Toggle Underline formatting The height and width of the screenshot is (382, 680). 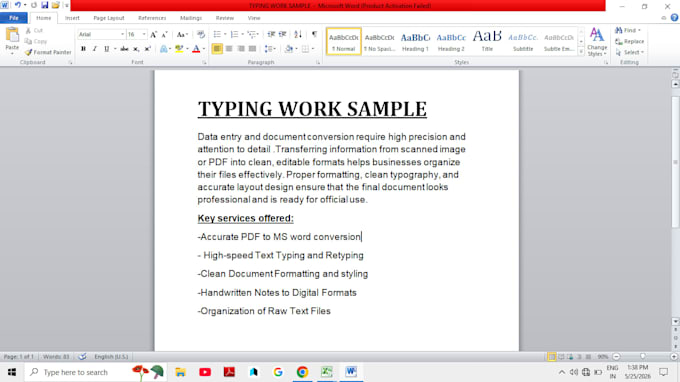point(106,49)
